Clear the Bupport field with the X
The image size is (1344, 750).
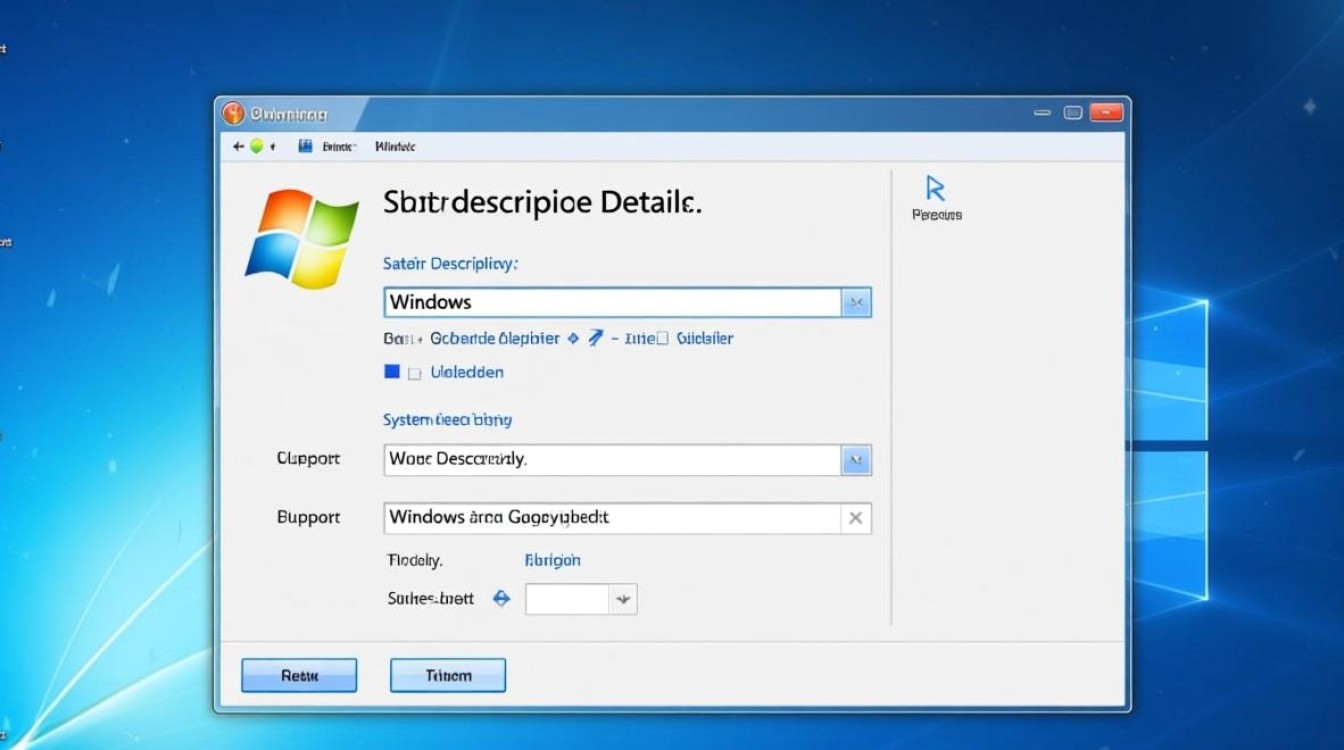pyautogui.click(x=856, y=518)
